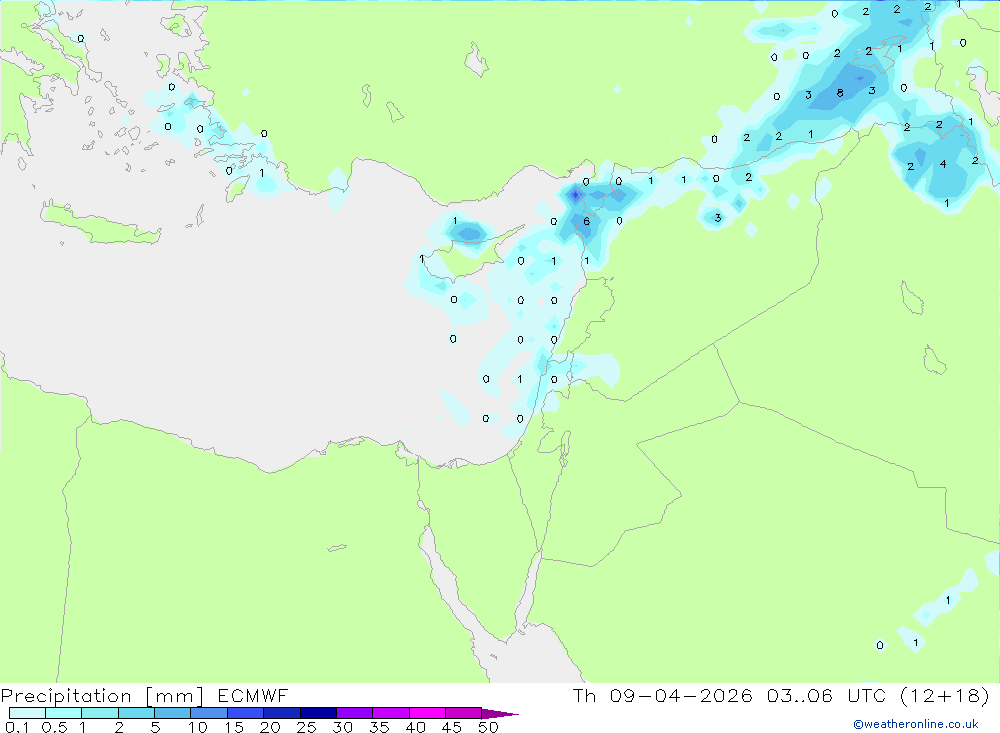Screen dimensions: 1000x733
Task: Choose the 25–30 mm dark-blue swatch
Action: pyautogui.click(x=318, y=713)
